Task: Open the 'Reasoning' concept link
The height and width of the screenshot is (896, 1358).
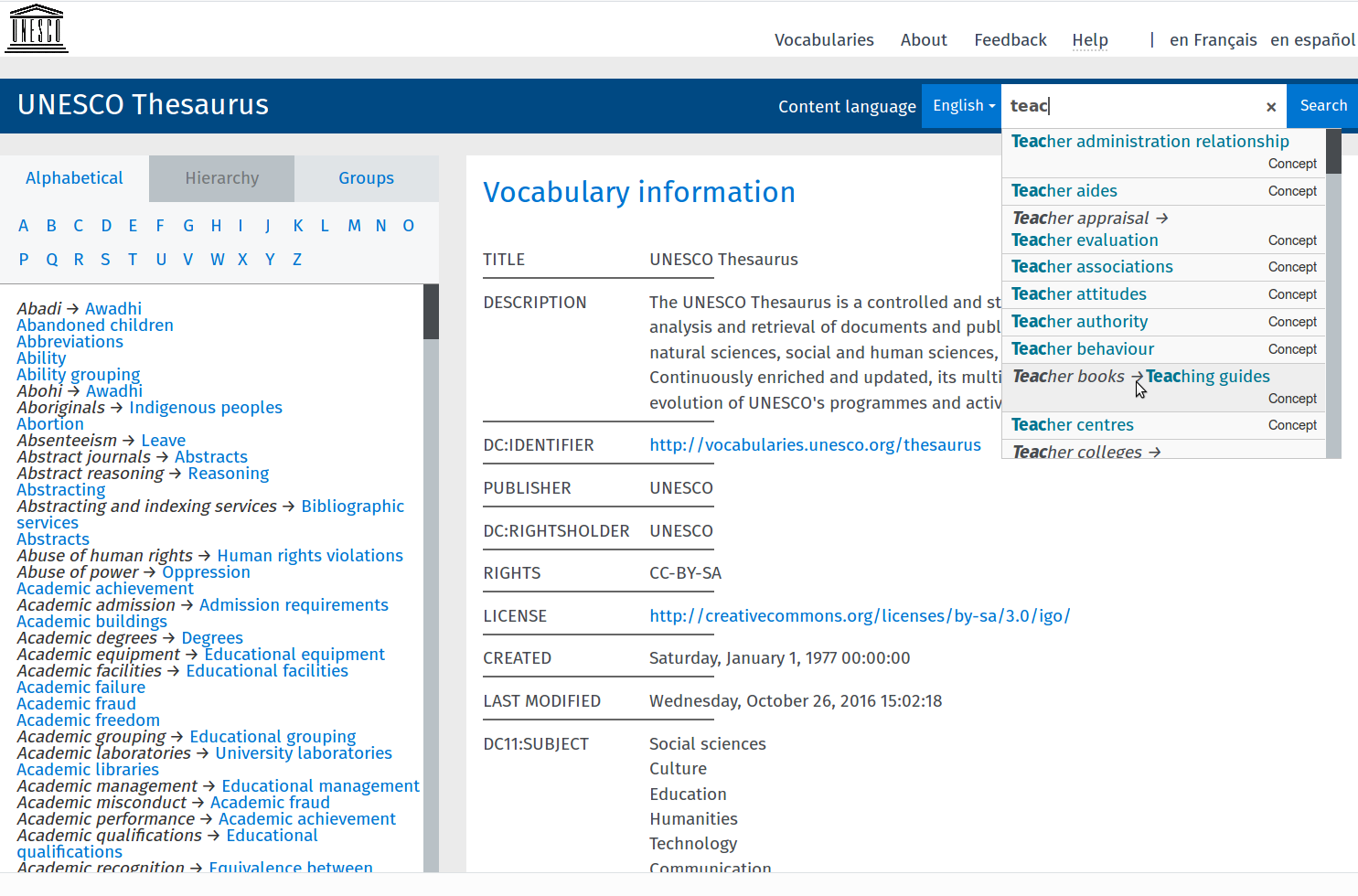Action: pyautogui.click(x=229, y=474)
